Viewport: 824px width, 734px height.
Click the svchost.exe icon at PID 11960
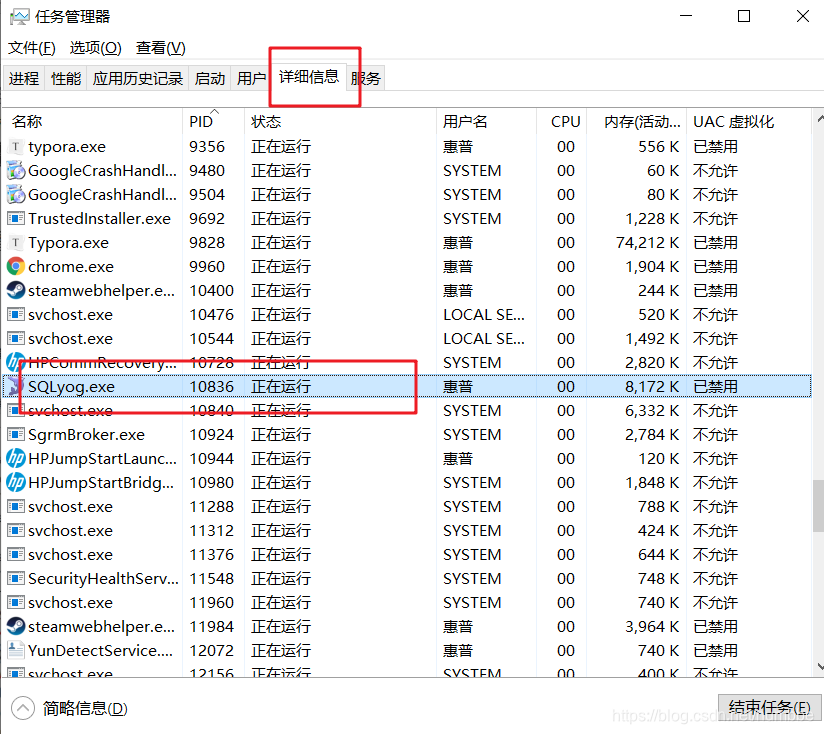click(x=16, y=603)
